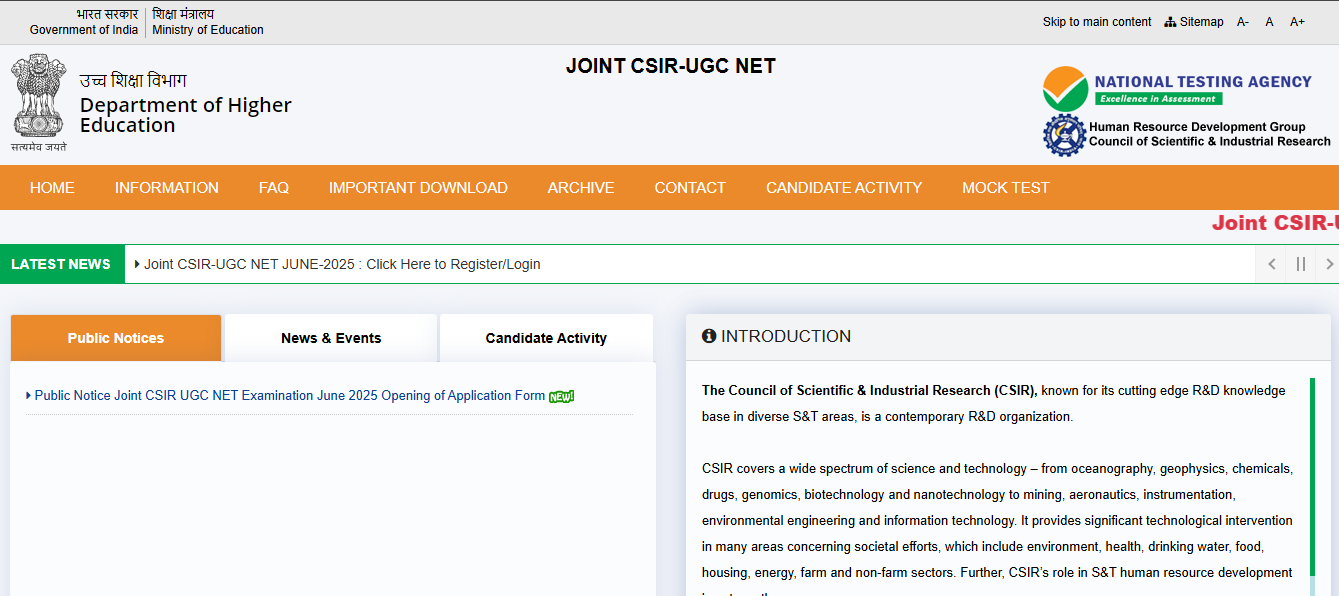Reset font size with A
1339x596 pixels.
[1269, 22]
